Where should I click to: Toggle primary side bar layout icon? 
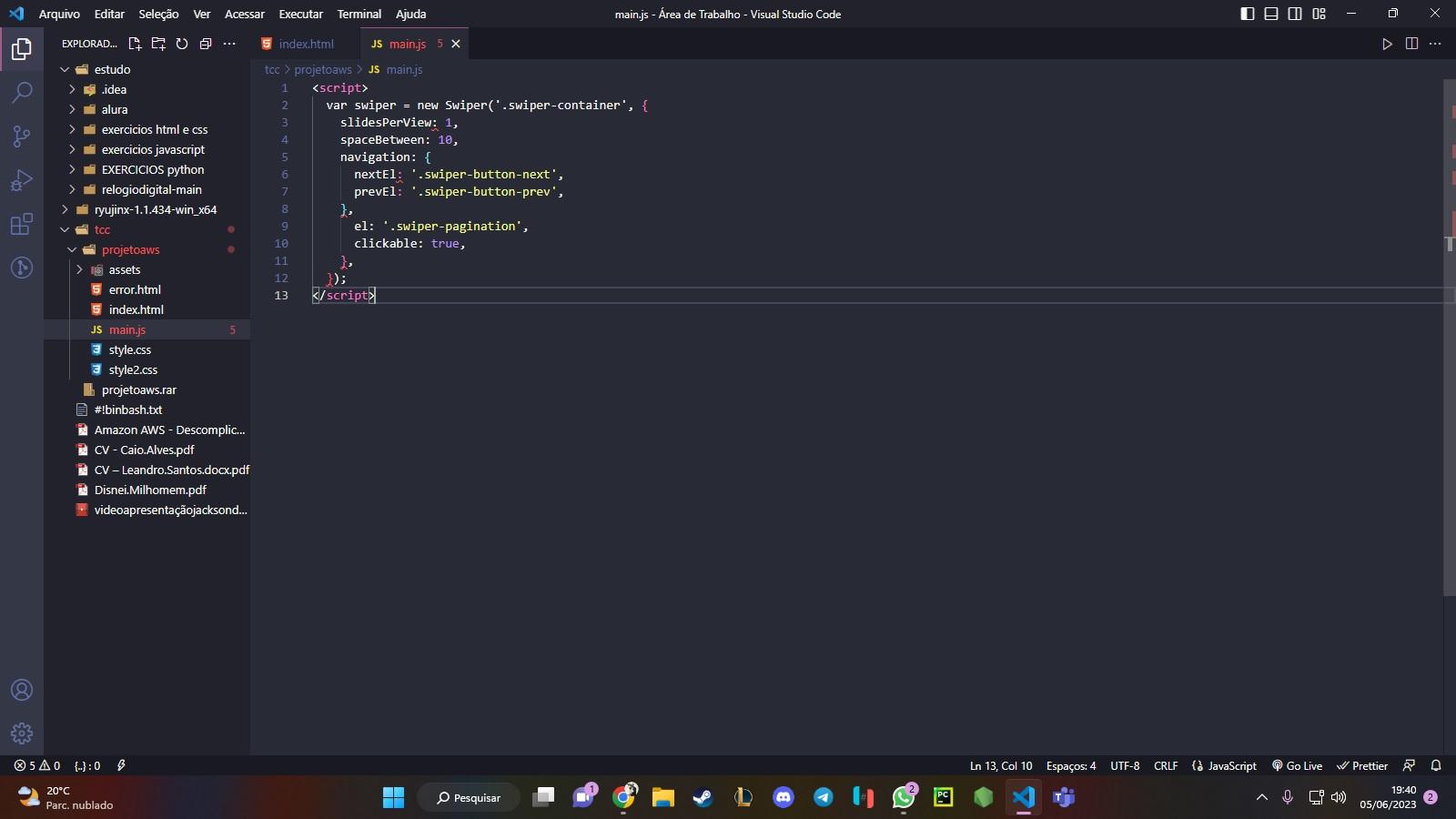[x=1248, y=14]
